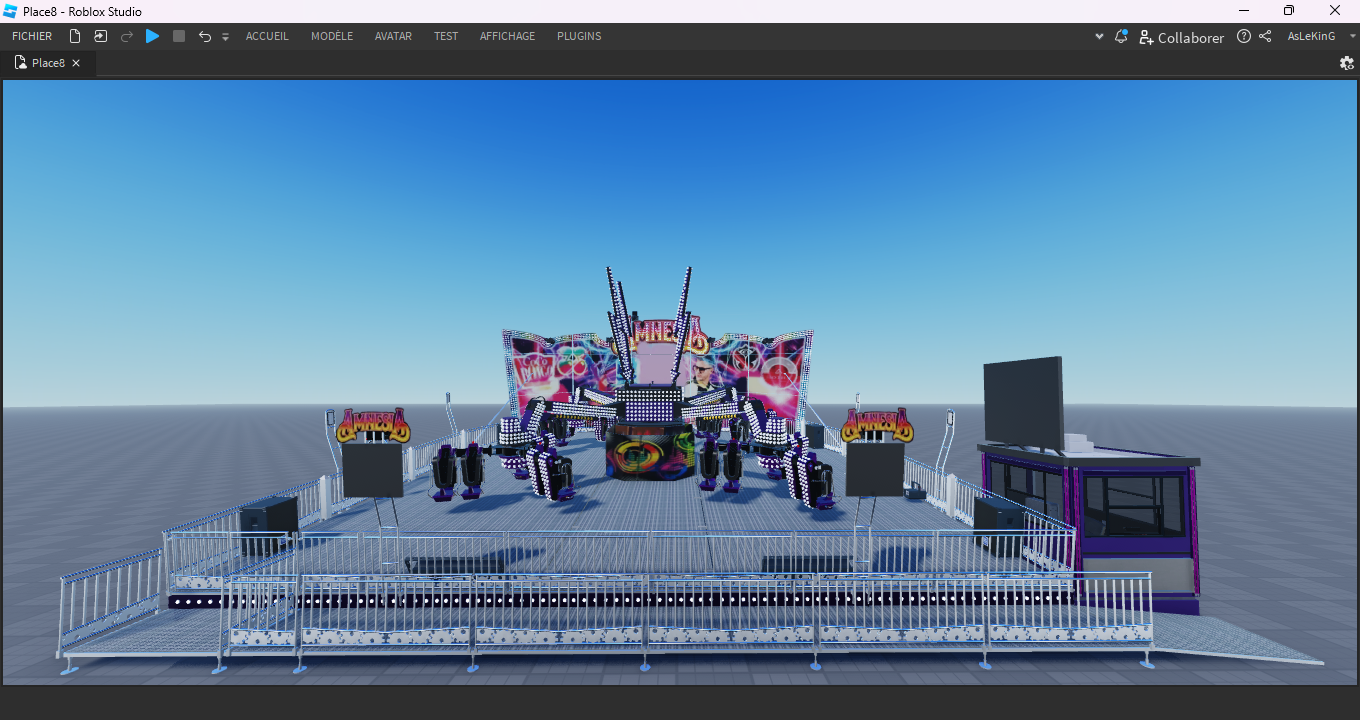This screenshot has height=720, width=1360.
Task: Expand the ribbon with the chevron arrow
Action: (x=1099, y=36)
